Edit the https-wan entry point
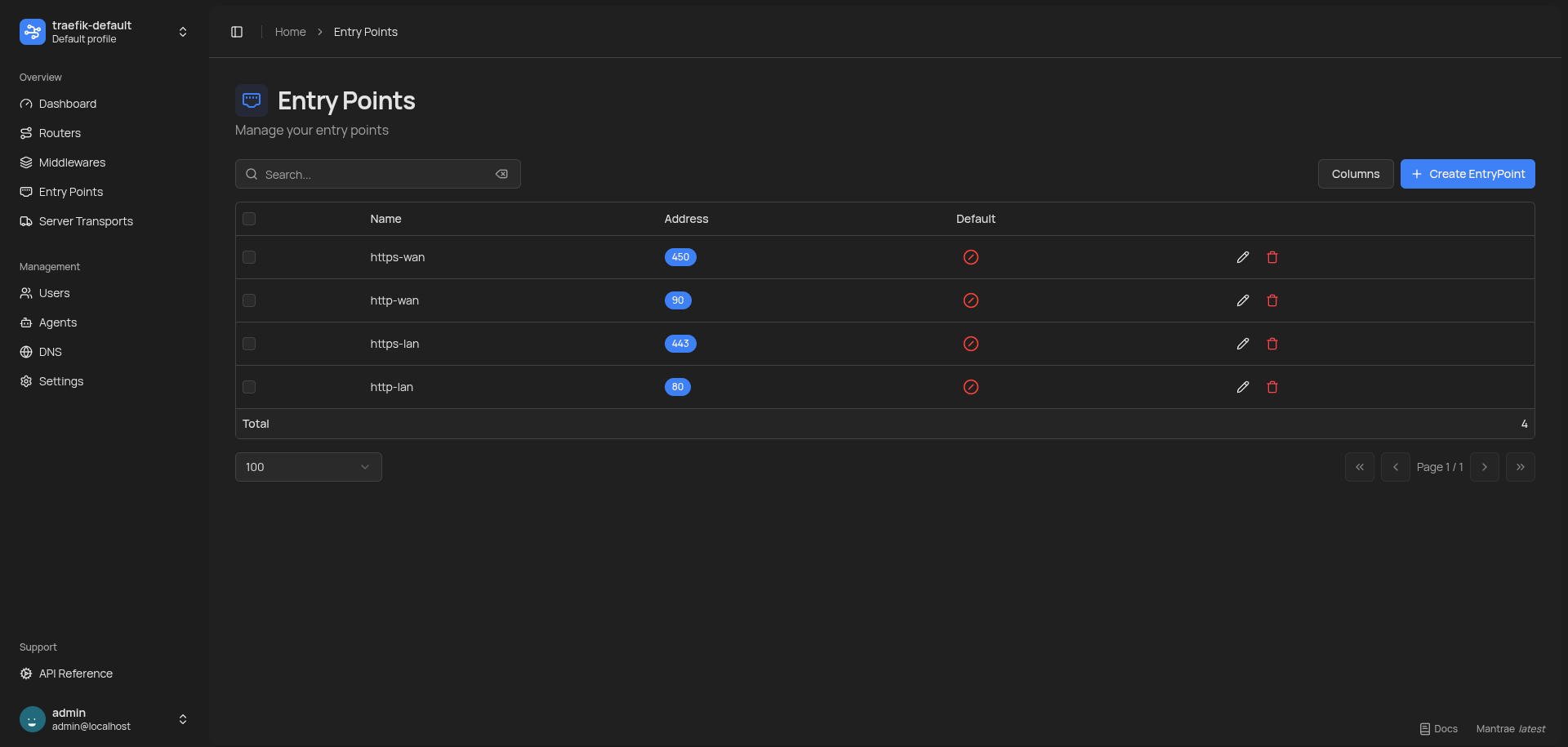The image size is (1568, 747). tap(1242, 257)
